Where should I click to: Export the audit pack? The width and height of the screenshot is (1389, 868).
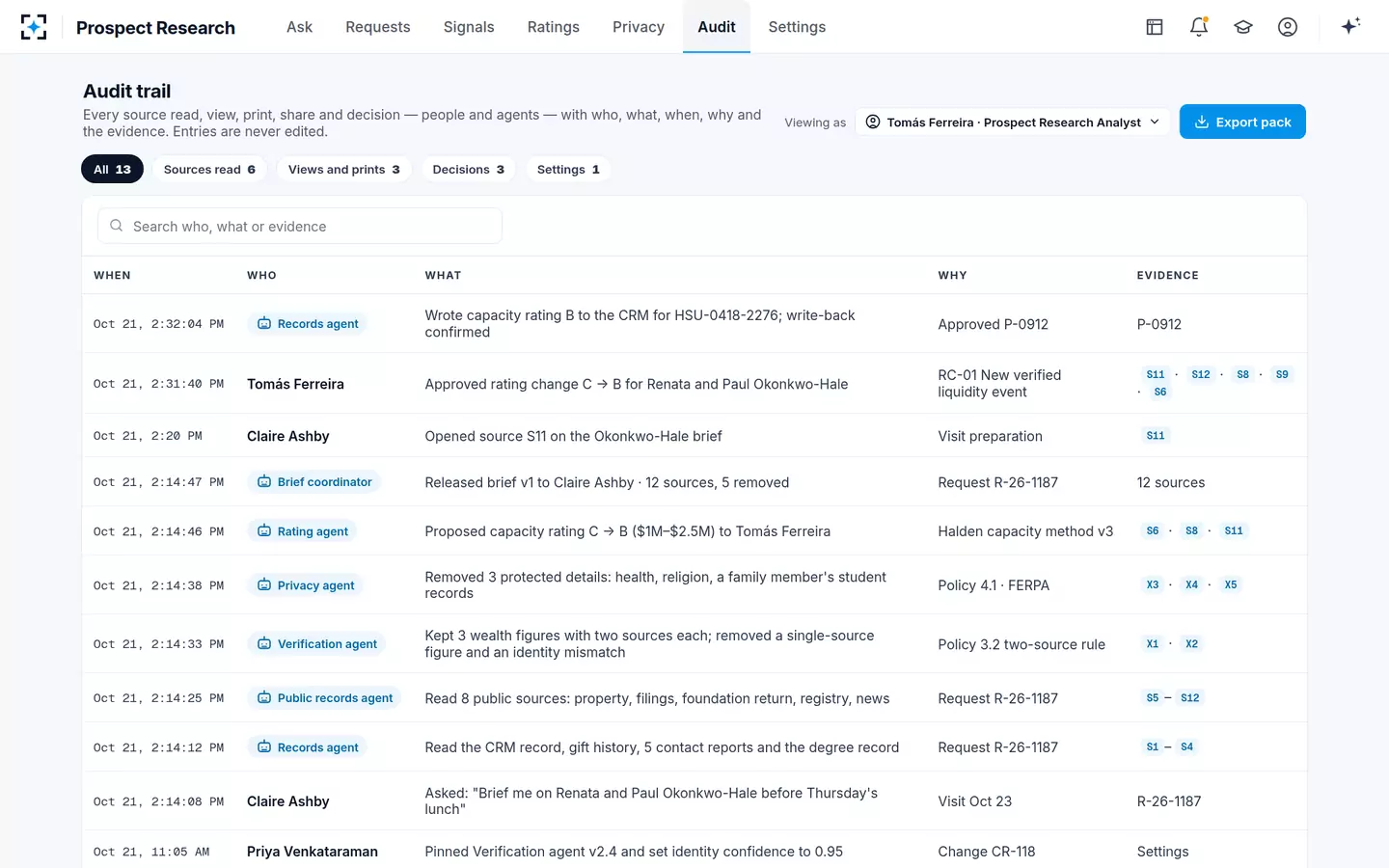1242,122
